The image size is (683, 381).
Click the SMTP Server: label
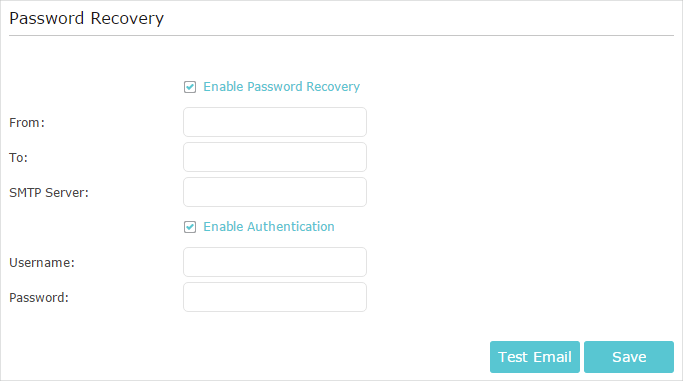tap(49, 192)
